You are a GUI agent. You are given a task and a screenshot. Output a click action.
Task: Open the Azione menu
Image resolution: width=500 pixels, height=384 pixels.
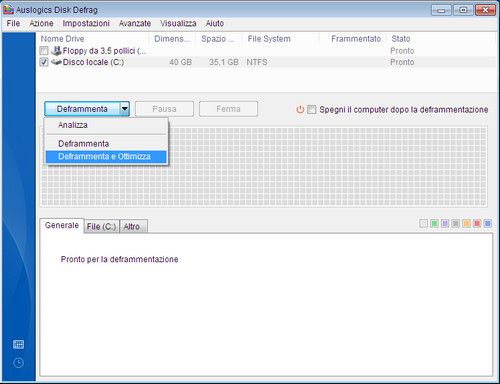(x=41, y=23)
